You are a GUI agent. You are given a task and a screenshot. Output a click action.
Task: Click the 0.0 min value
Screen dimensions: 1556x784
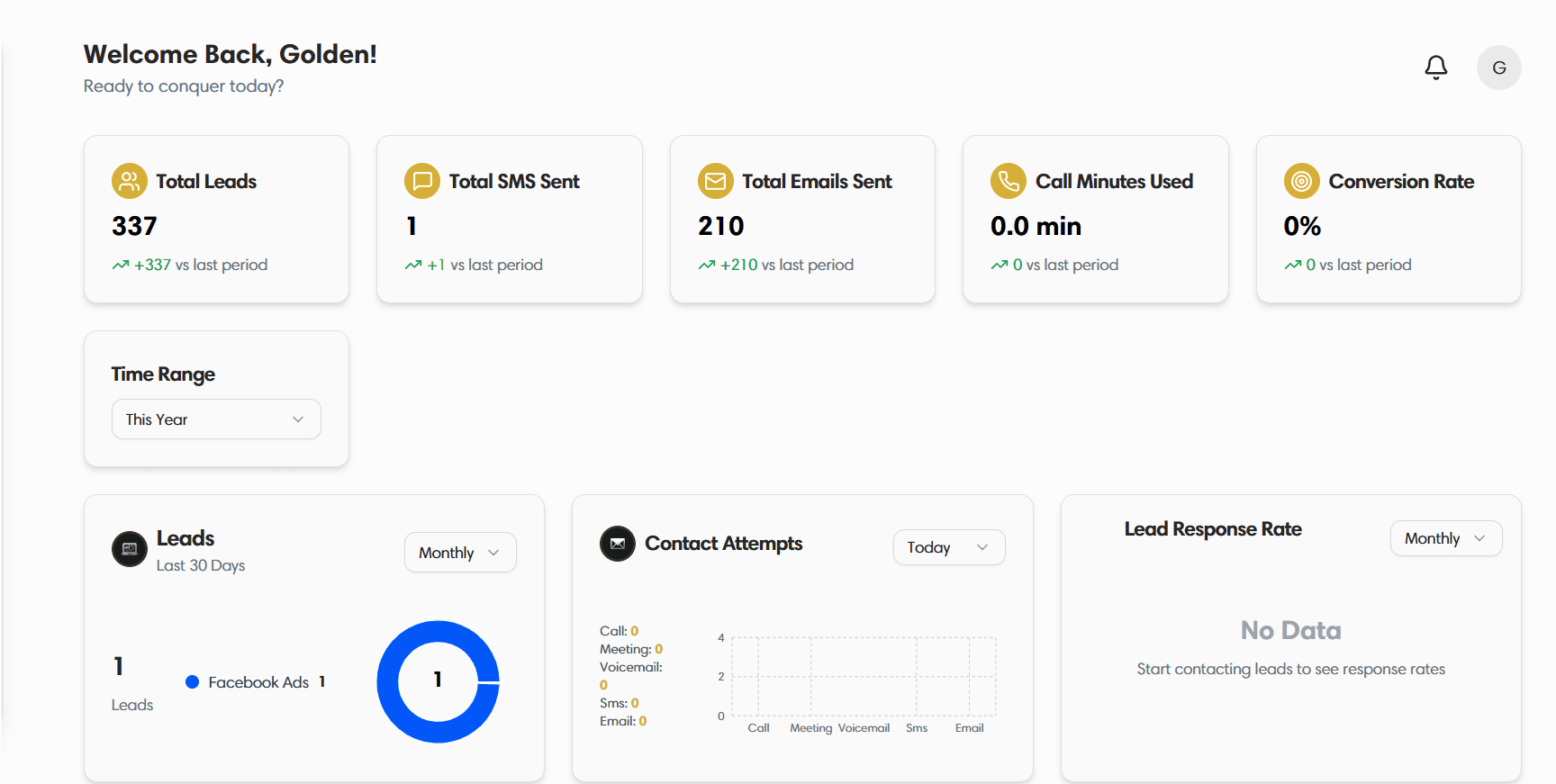point(1036,226)
